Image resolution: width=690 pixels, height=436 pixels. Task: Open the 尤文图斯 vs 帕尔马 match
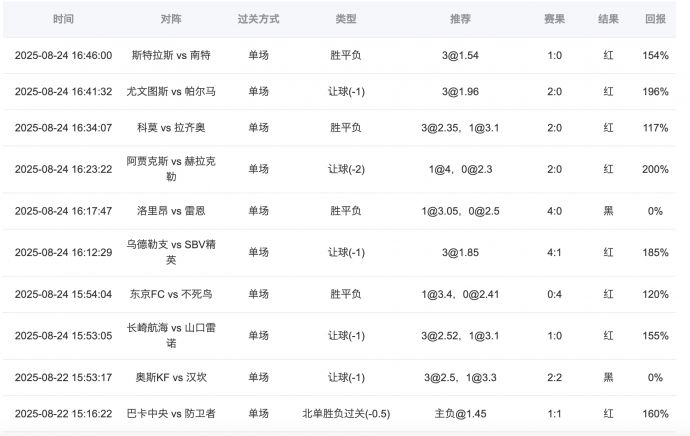pyautogui.click(x=171, y=92)
